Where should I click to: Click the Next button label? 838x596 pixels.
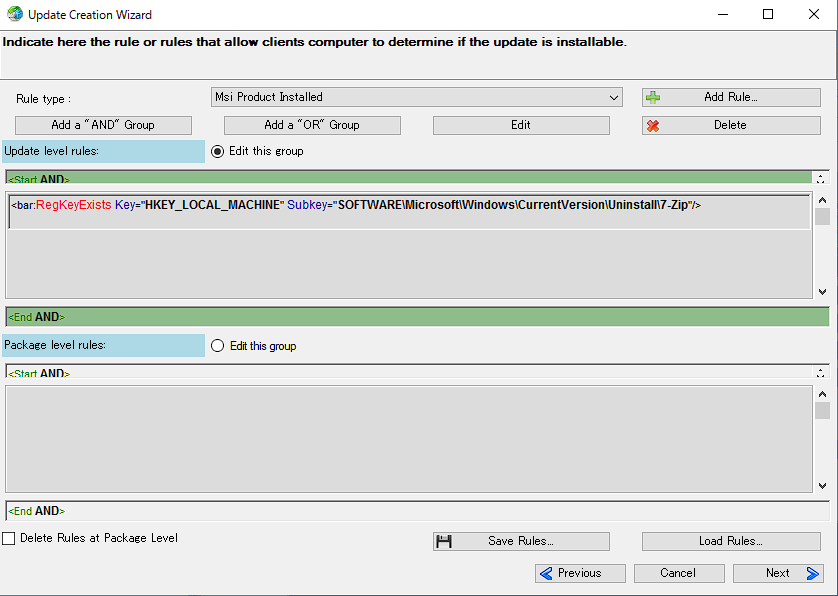pyautogui.click(x=777, y=573)
